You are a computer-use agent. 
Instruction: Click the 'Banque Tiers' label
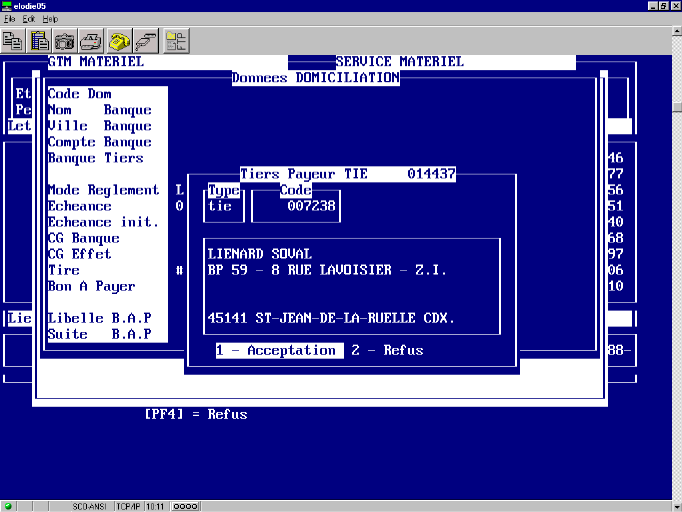click(x=95, y=158)
